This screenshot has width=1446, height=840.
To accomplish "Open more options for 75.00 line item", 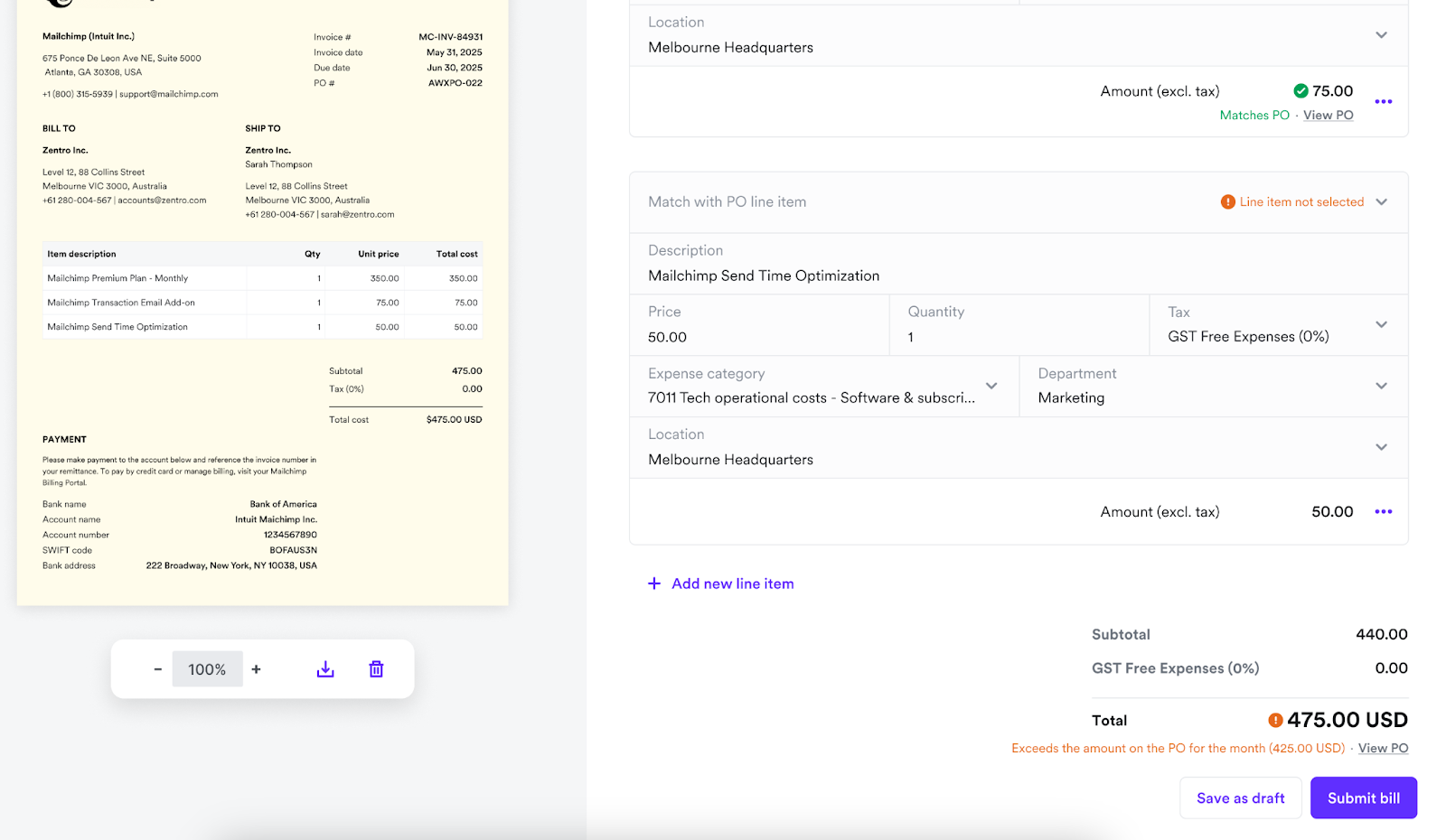I will (x=1383, y=101).
